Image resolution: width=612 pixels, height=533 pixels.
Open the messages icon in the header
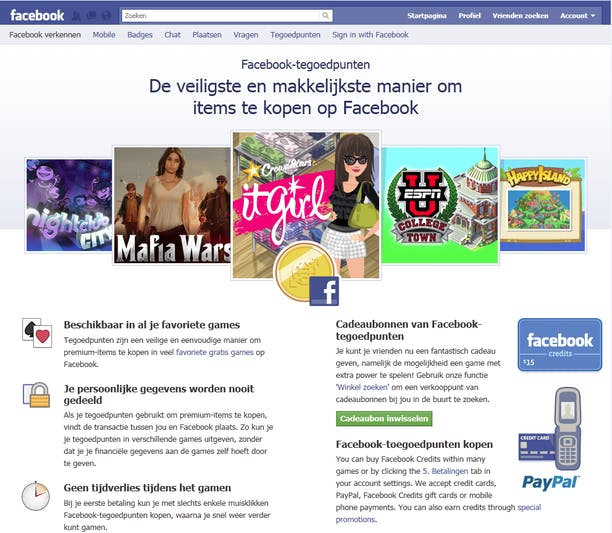(91, 16)
